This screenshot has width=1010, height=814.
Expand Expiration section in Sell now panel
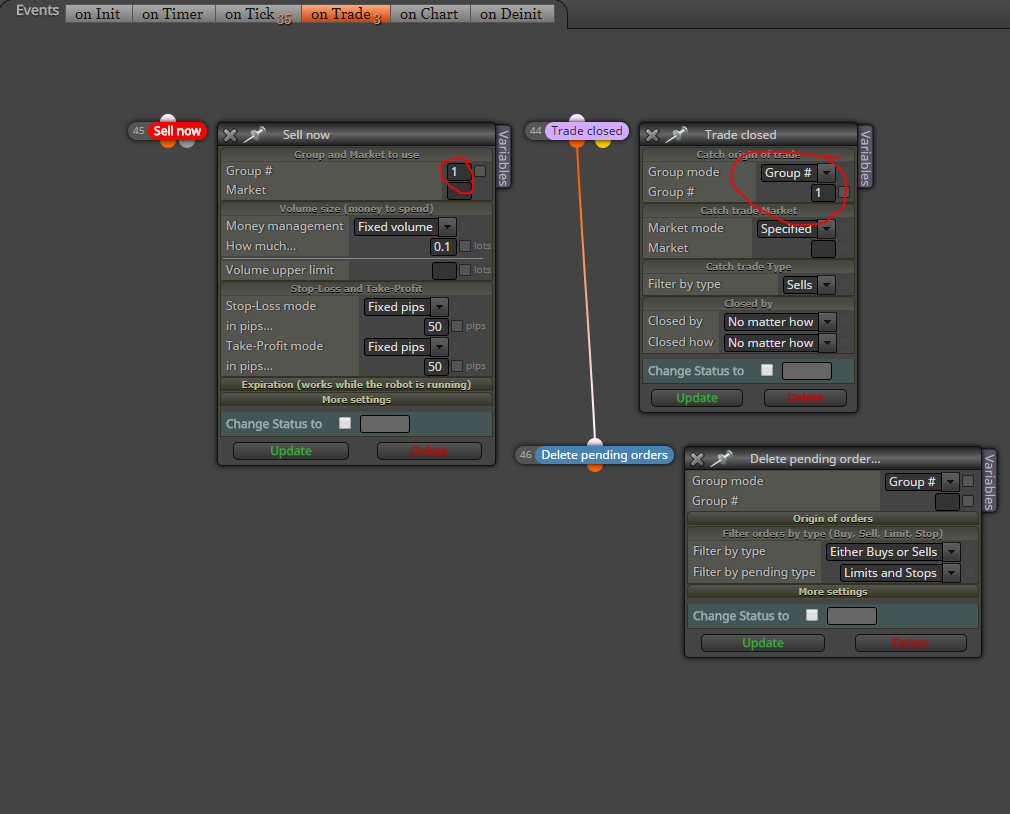[356, 384]
